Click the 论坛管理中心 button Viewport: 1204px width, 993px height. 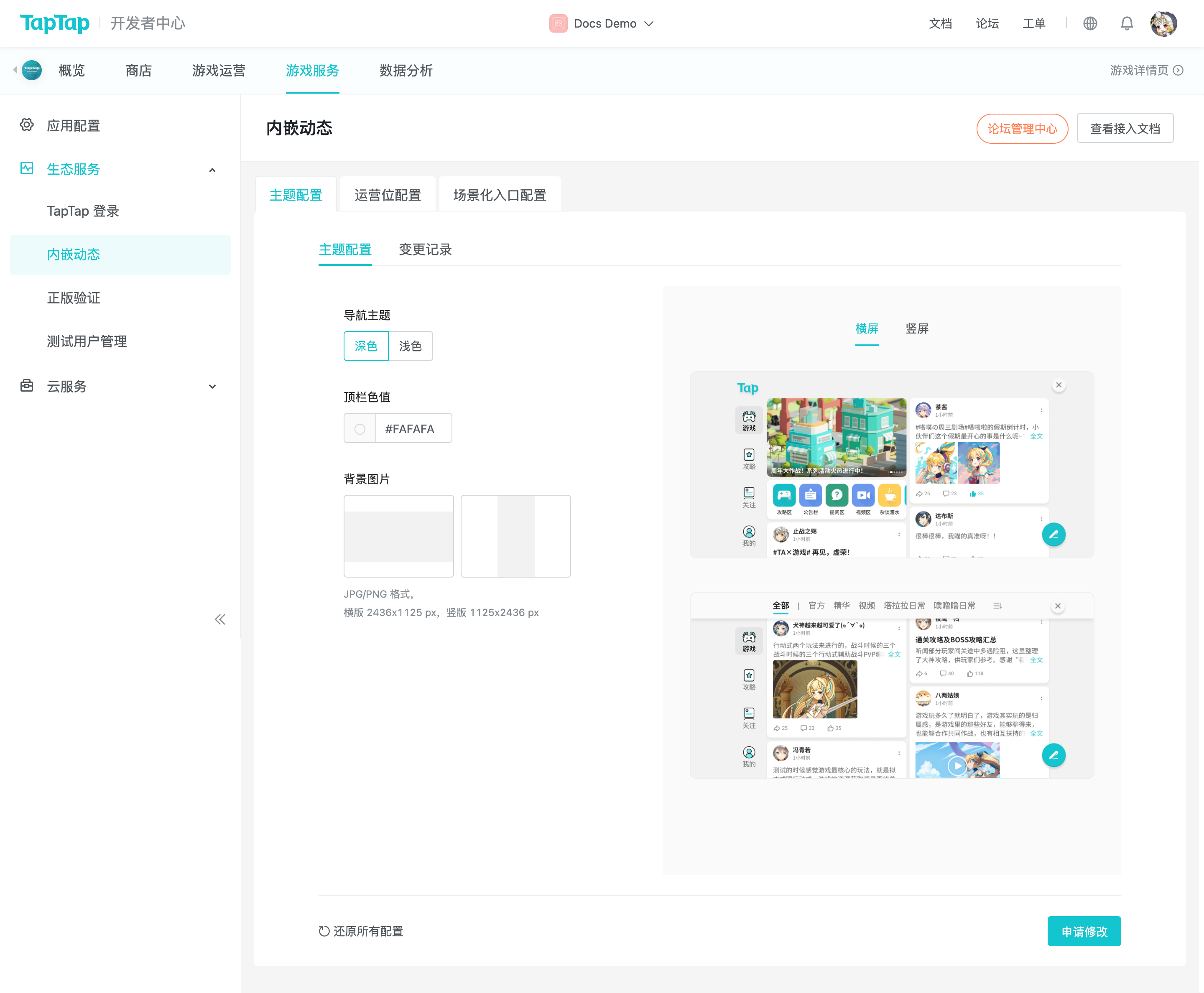click(x=1022, y=128)
